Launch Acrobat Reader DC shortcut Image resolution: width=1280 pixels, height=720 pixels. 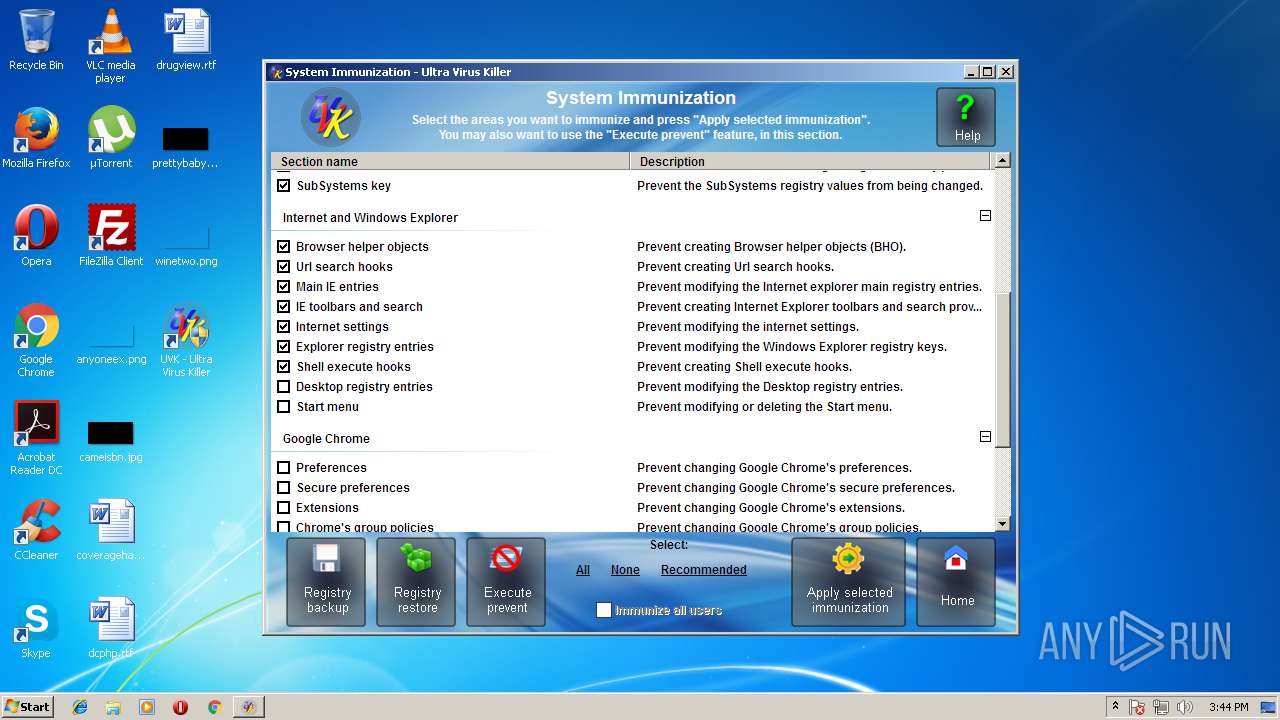pos(36,438)
